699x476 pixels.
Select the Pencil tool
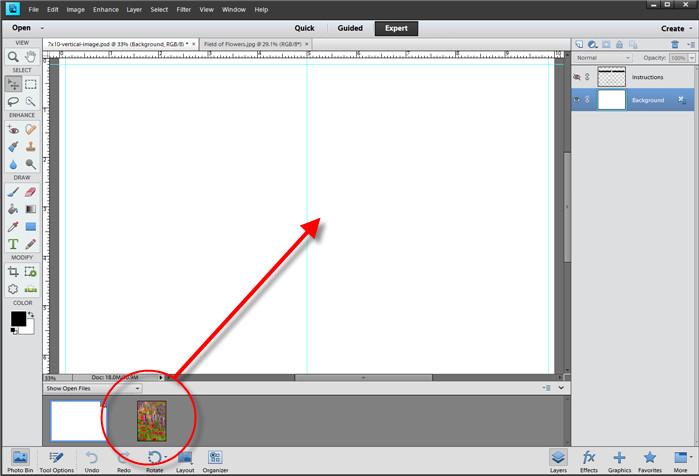pyautogui.click(x=30, y=244)
